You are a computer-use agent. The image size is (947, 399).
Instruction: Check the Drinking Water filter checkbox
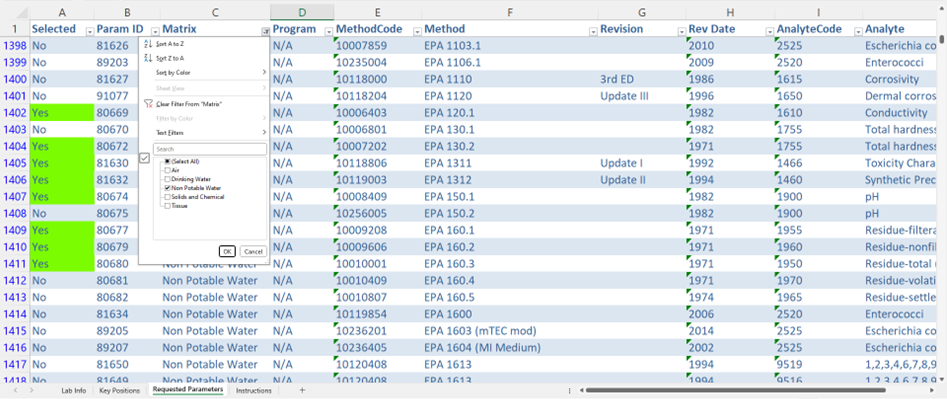167,179
